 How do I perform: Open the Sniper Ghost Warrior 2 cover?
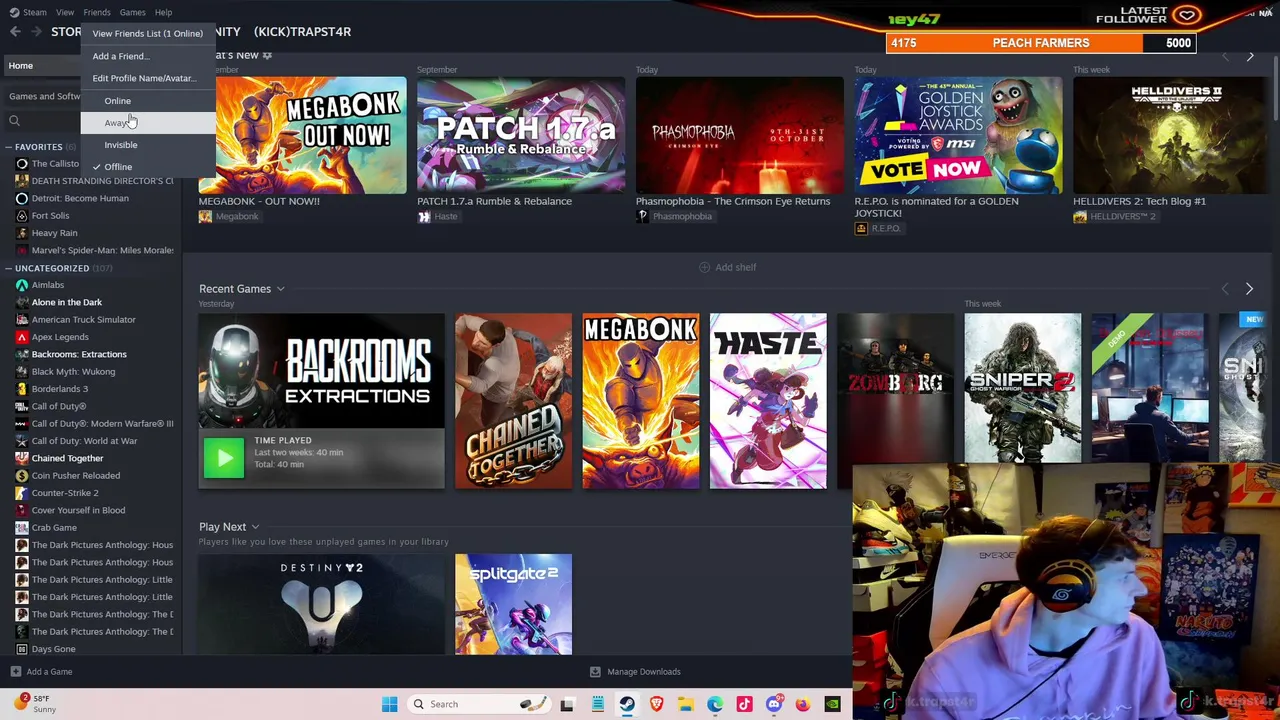[x=1022, y=389]
